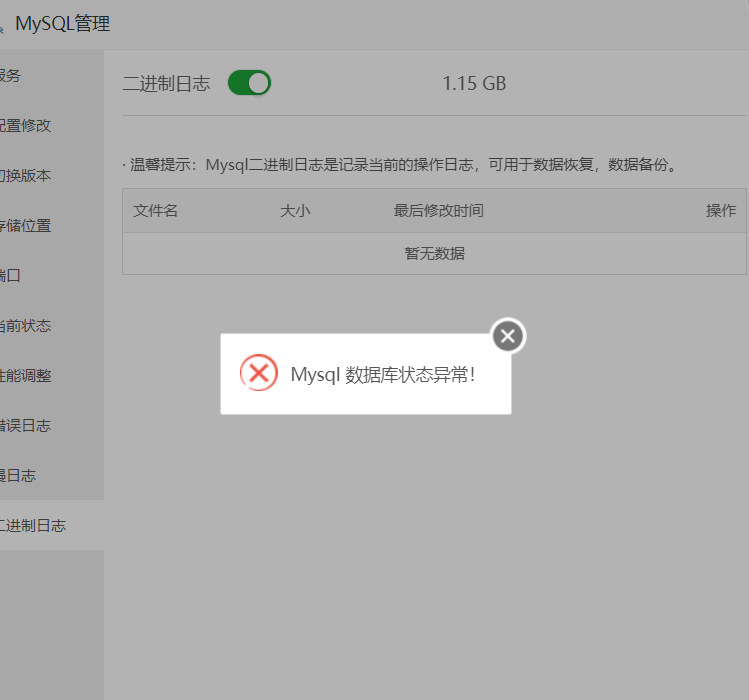The width and height of the screenshot is (749, 700).
Task: Open the 端口 sidebar tab
Action: click(52, 276)
